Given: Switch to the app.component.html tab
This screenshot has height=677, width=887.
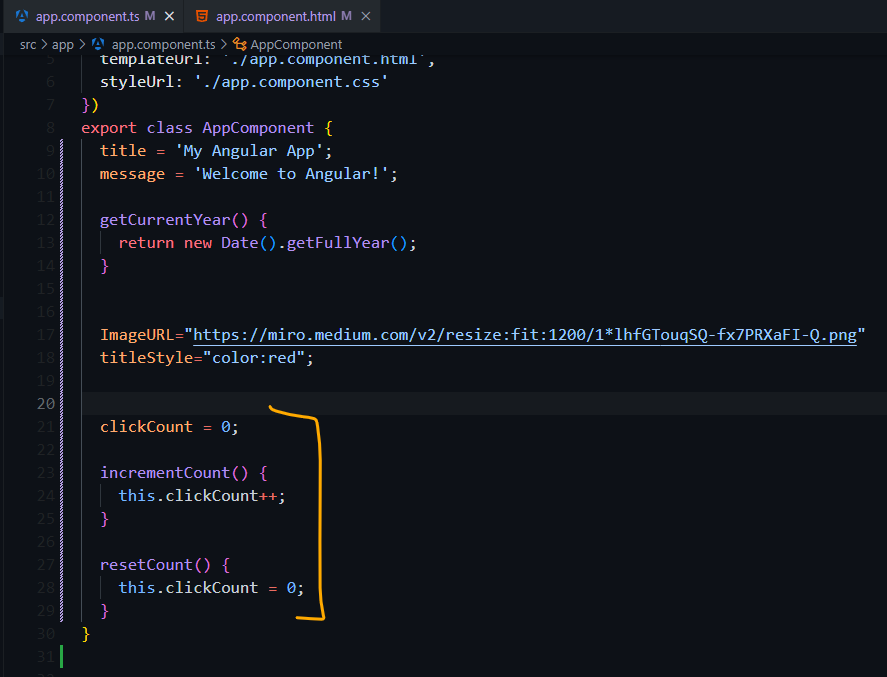Looking at the screenshot, I should pyautogui.click(x=282, y=16).
